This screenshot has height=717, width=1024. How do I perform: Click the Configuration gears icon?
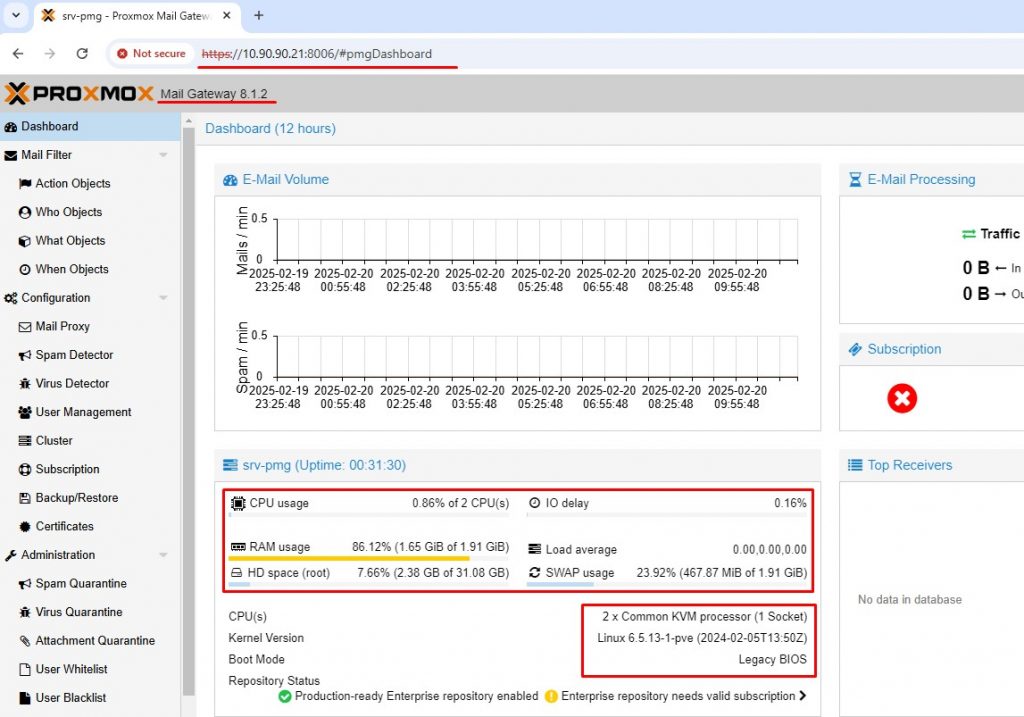(x=10, y=298)
